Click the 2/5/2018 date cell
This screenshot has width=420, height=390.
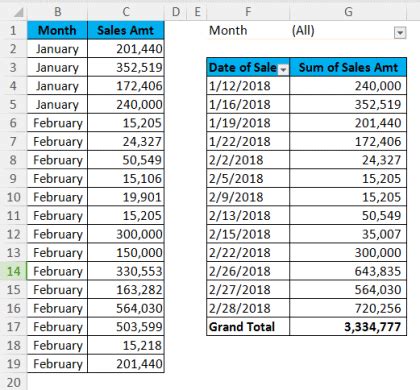pos(248,179)
